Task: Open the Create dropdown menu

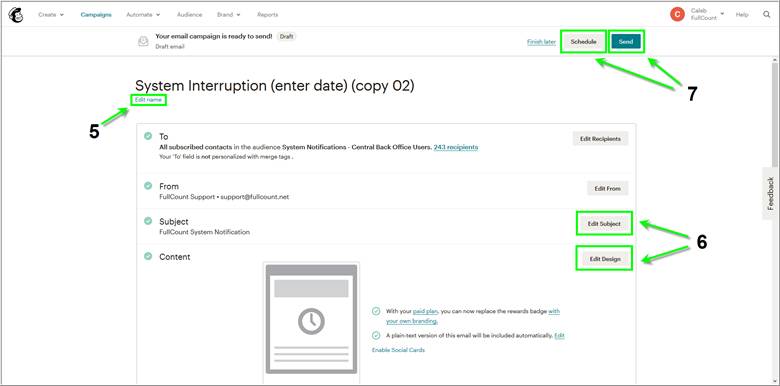Action: point(51,15)
